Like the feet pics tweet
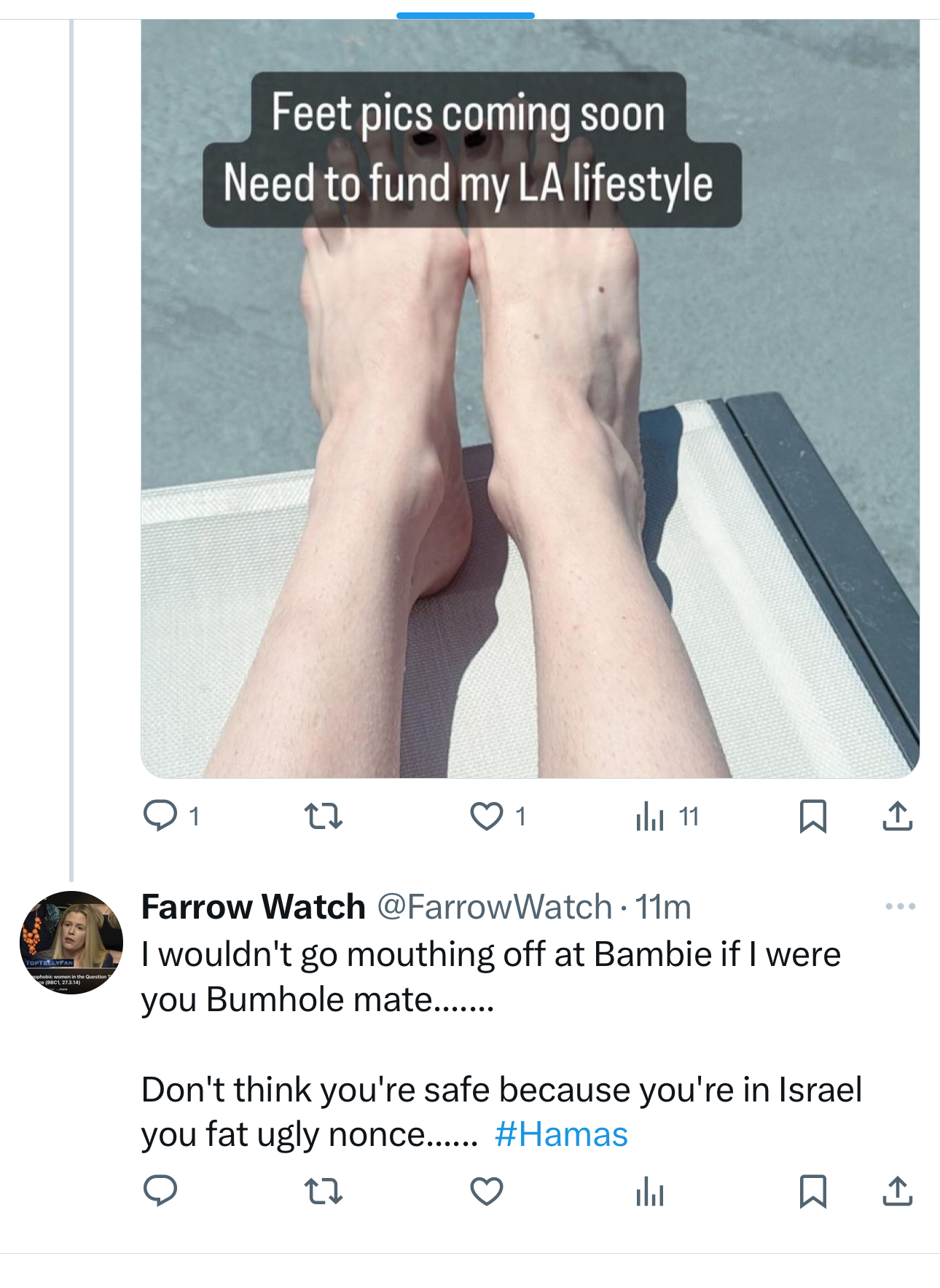The image size is (940, 1288). pos(486,816)
